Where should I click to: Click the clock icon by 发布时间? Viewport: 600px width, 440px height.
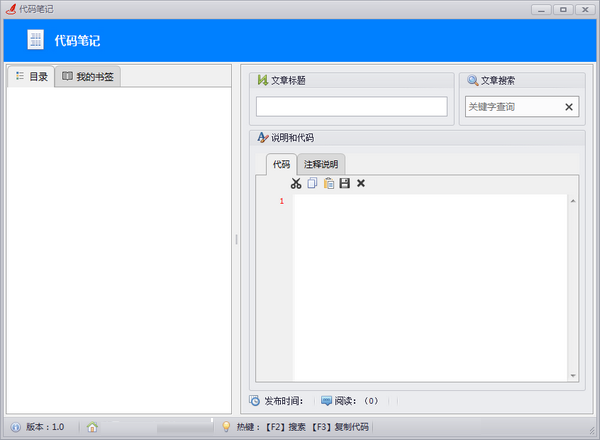254,401
